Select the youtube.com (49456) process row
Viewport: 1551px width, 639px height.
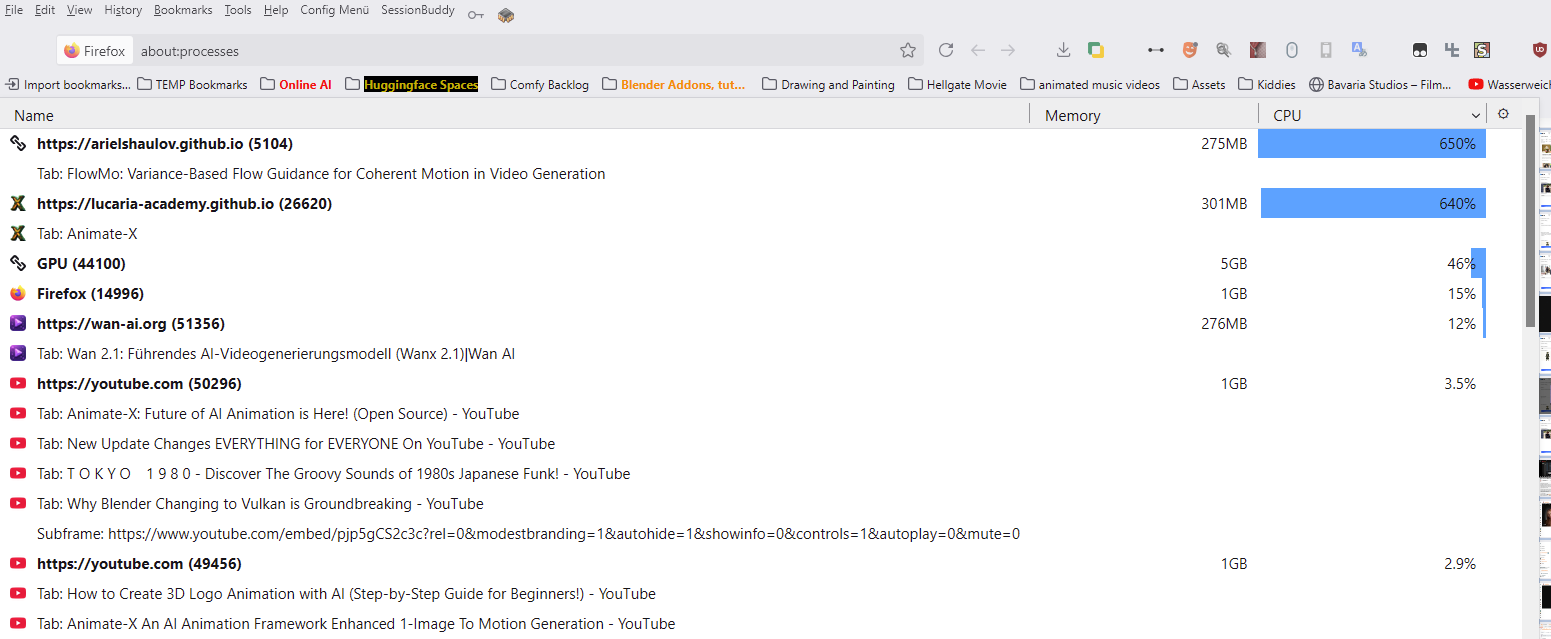tap(745, 564)
